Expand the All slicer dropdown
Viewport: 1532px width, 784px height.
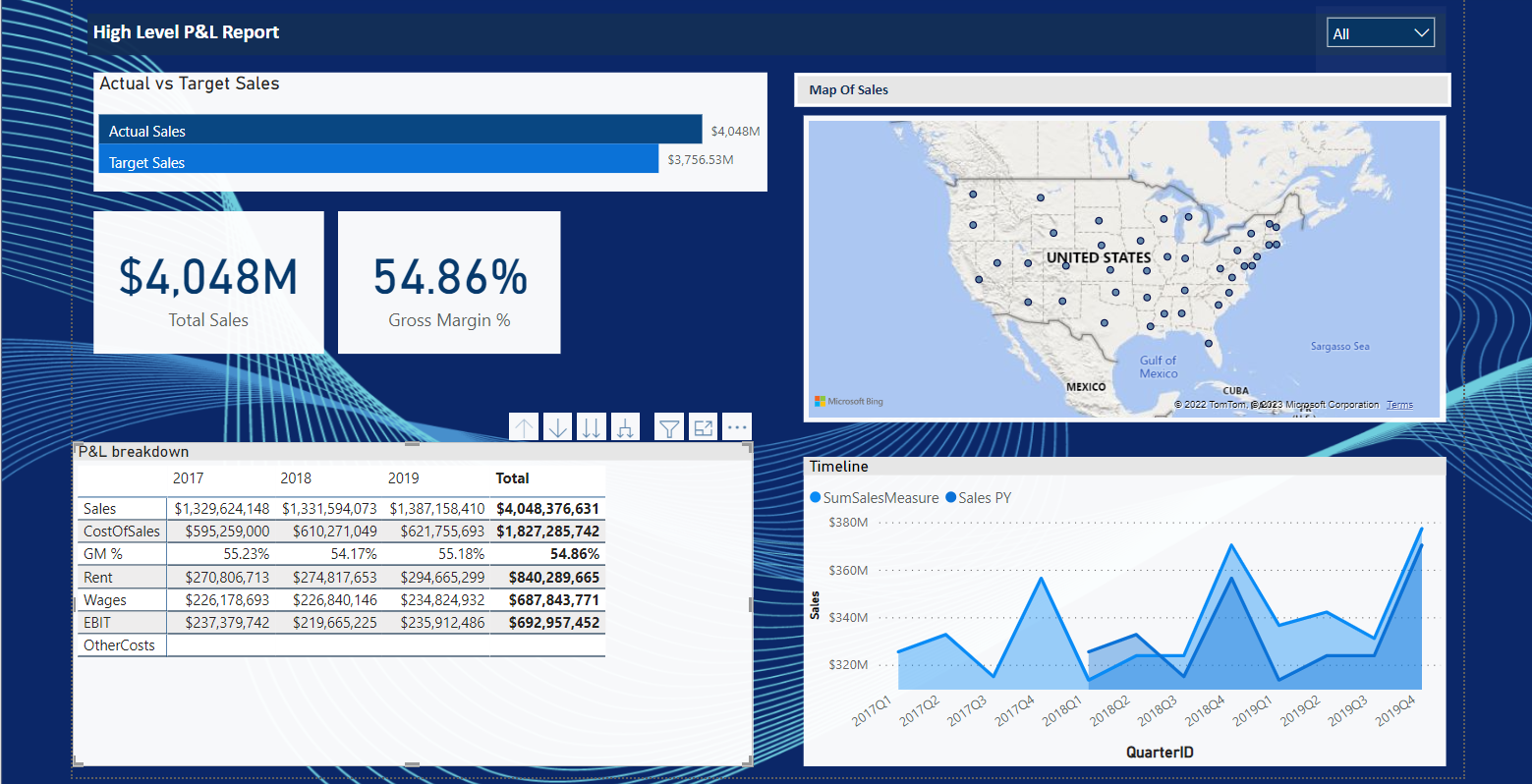1380,33
